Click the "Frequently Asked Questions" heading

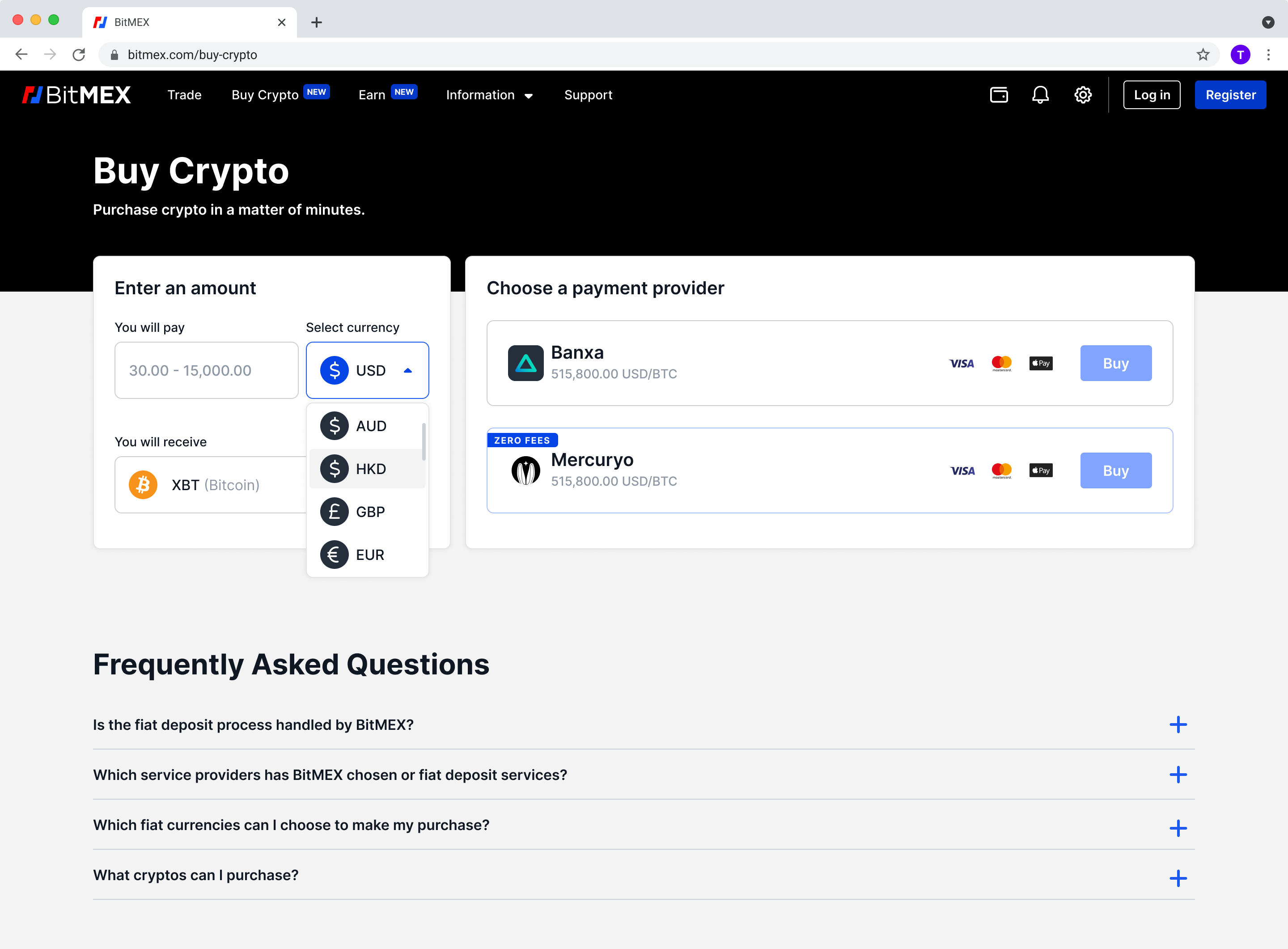tap(291, 665)
